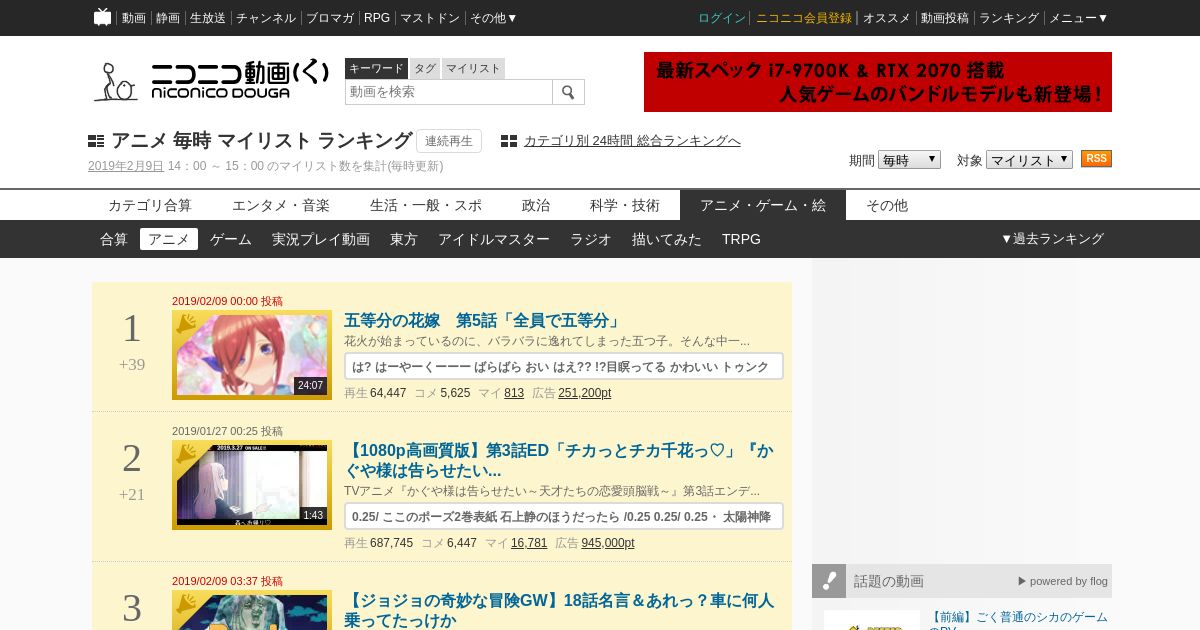Click the i7-9700K RTX 2070 ad banner

(x=878, y=82)
